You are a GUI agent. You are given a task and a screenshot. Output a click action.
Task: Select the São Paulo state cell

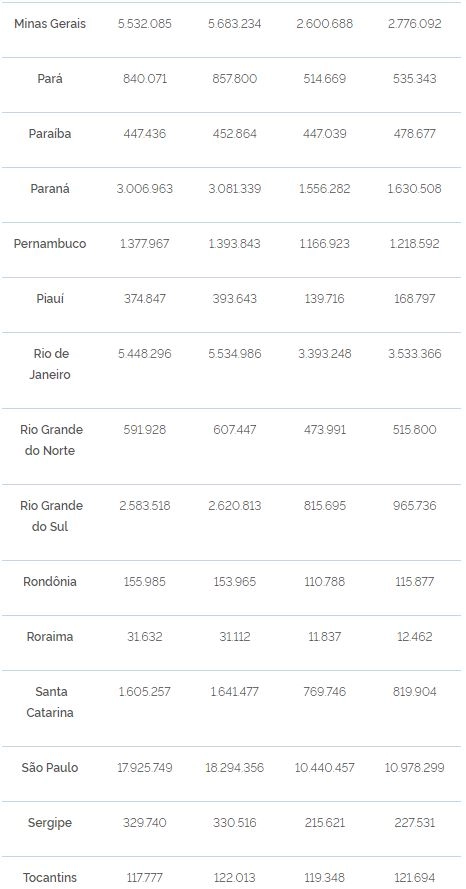tap(50, 768)
